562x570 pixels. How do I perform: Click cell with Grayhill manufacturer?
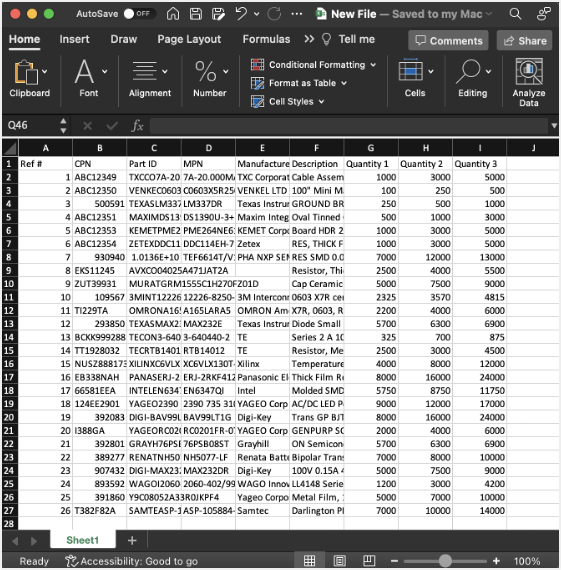262,444
